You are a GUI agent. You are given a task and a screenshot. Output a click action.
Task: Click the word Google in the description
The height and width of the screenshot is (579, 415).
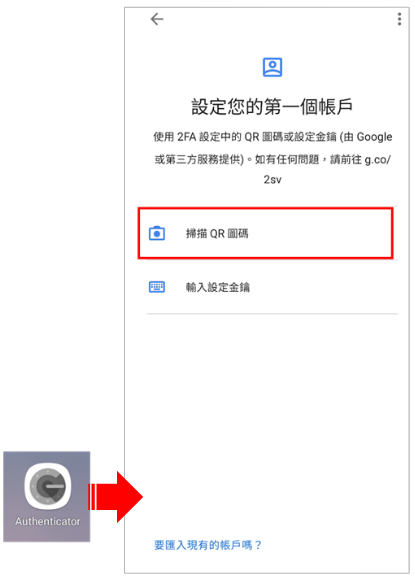(x=374, y=137)
